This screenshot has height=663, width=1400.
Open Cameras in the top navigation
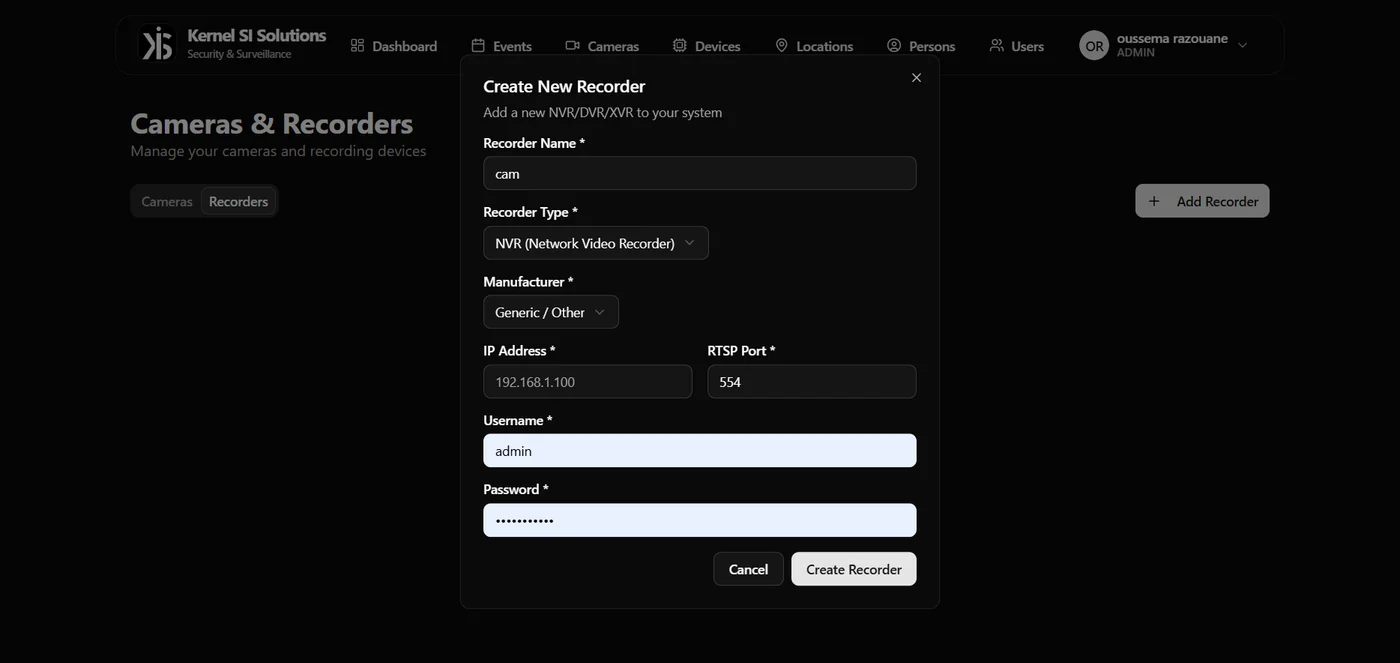[602, 46]
